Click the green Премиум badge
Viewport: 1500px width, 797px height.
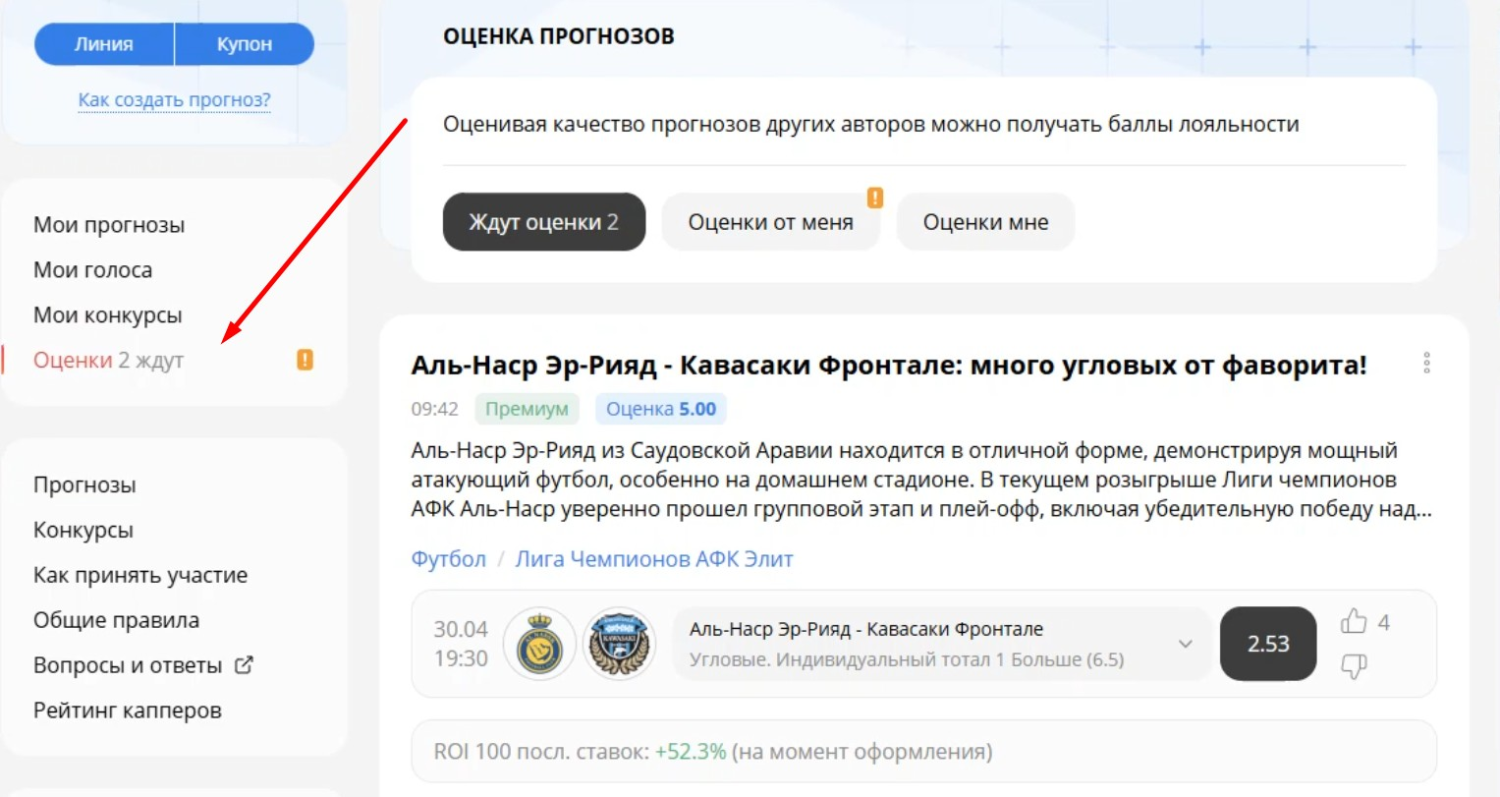click(x=527, y=408)
